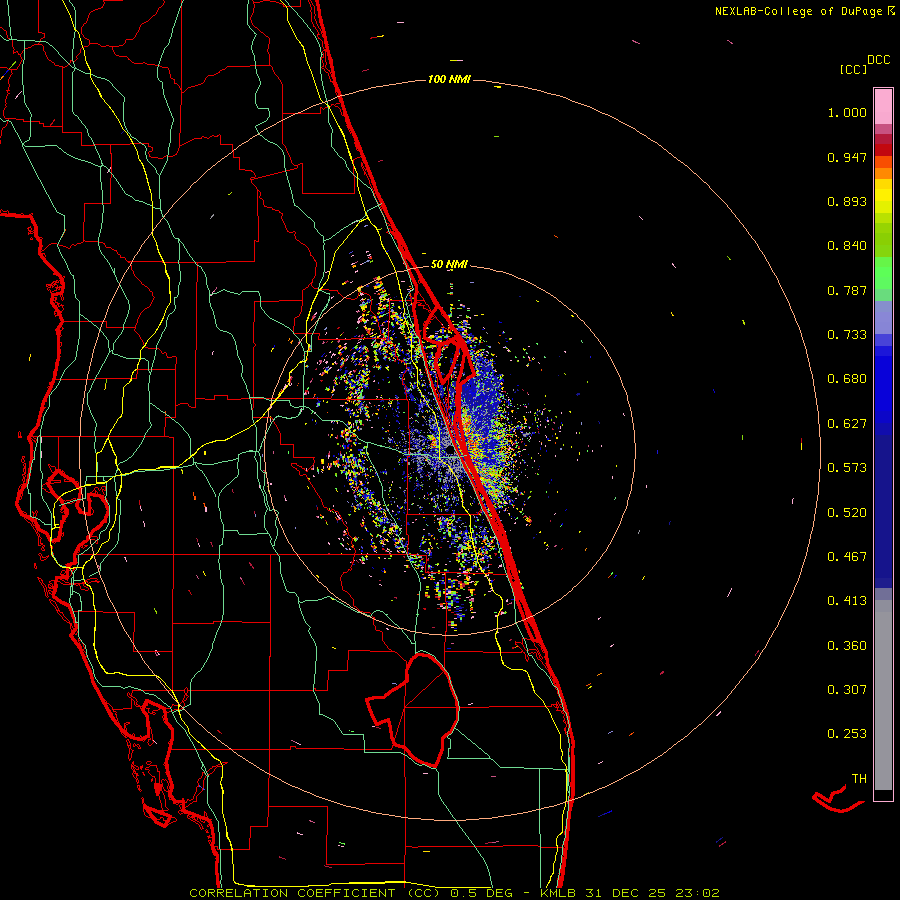This screenshot has width=900, height=900.
Task: Click the 1.000 scale value
Action: [847, 112]
